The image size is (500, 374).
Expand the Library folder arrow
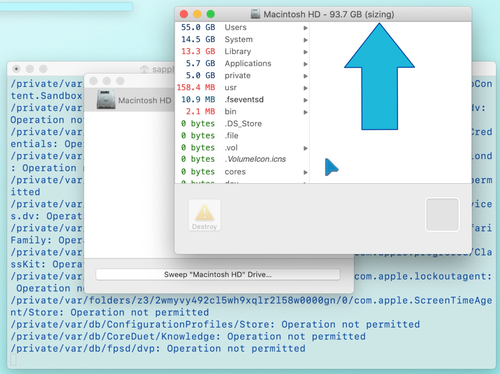305,52
